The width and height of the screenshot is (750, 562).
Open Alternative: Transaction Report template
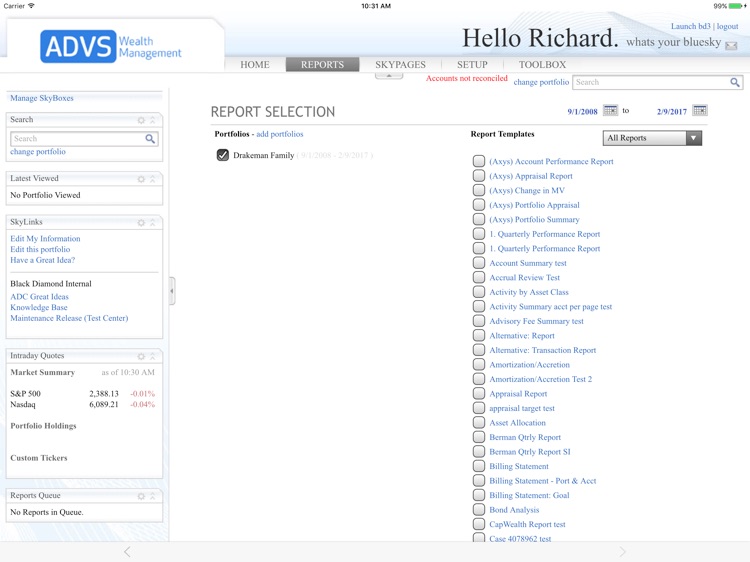coord(542,350)
